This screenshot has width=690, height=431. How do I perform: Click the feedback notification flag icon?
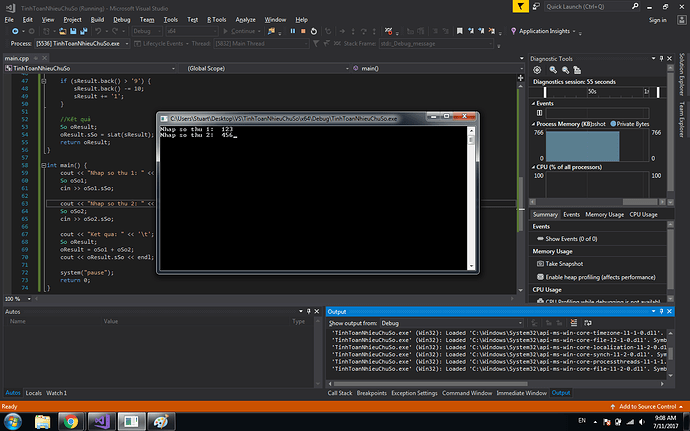pyautogui.click(x=520, y=5)
